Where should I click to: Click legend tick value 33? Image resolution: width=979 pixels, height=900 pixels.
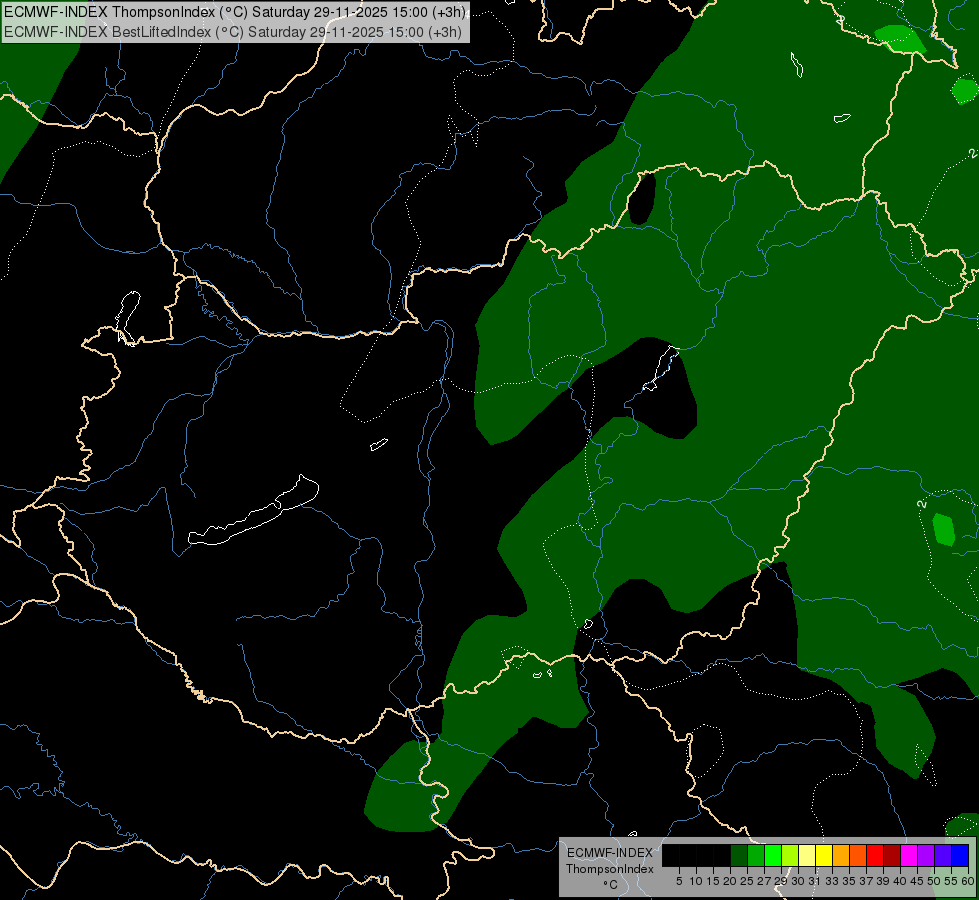[x=832, y=881]
